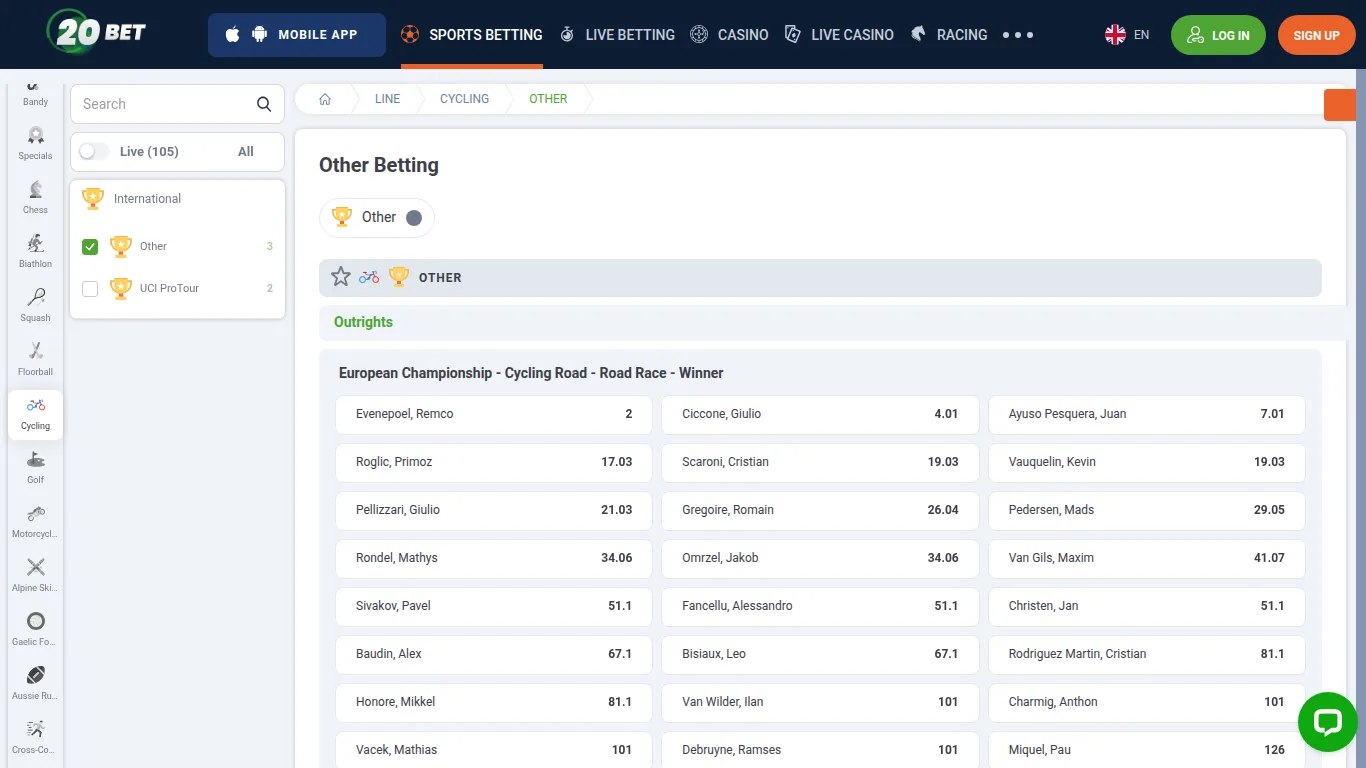Expand more menu items via dots

pyautogui.click(x=1018, y=35)
